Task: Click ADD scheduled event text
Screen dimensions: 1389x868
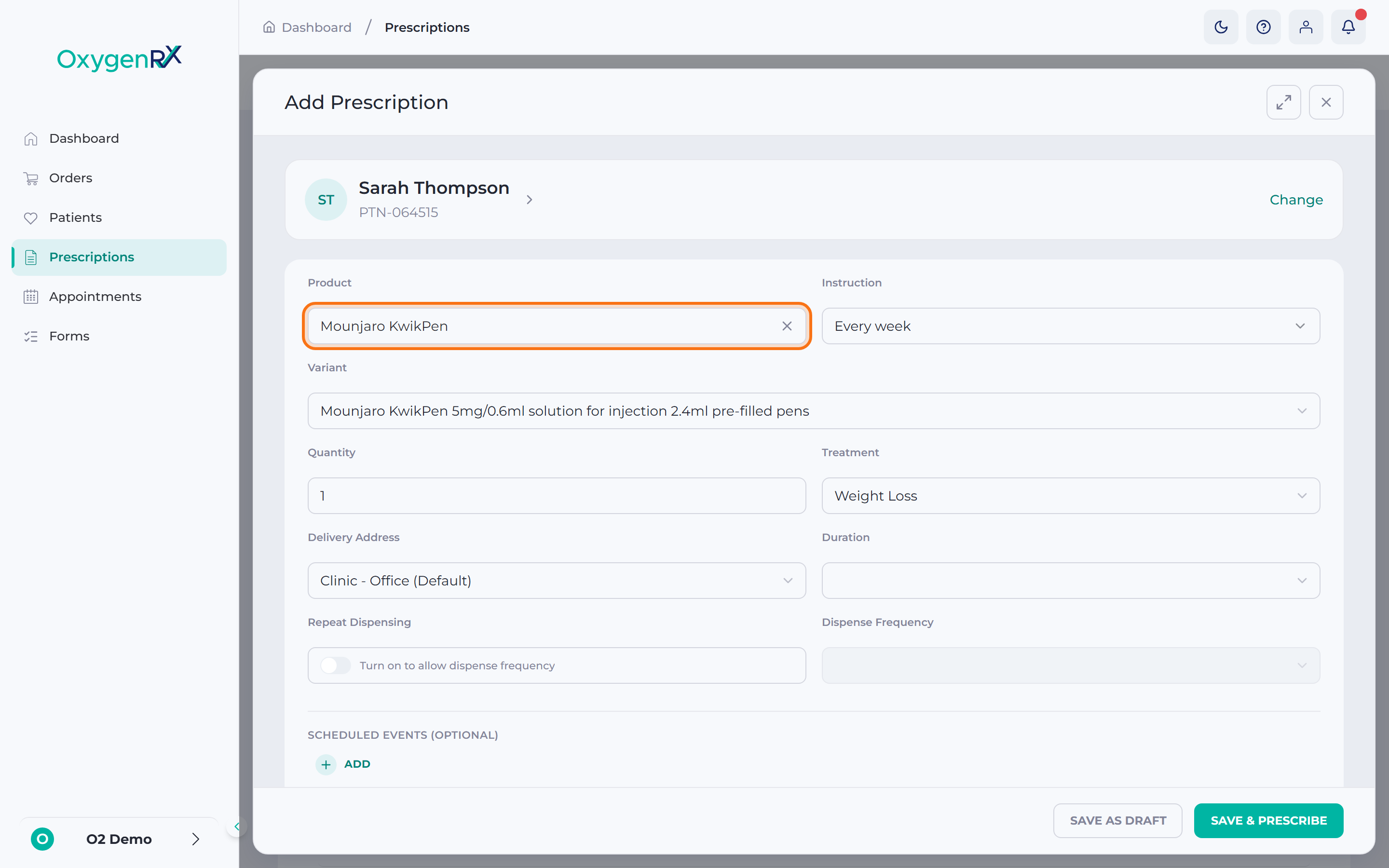Action: (357, 764)
